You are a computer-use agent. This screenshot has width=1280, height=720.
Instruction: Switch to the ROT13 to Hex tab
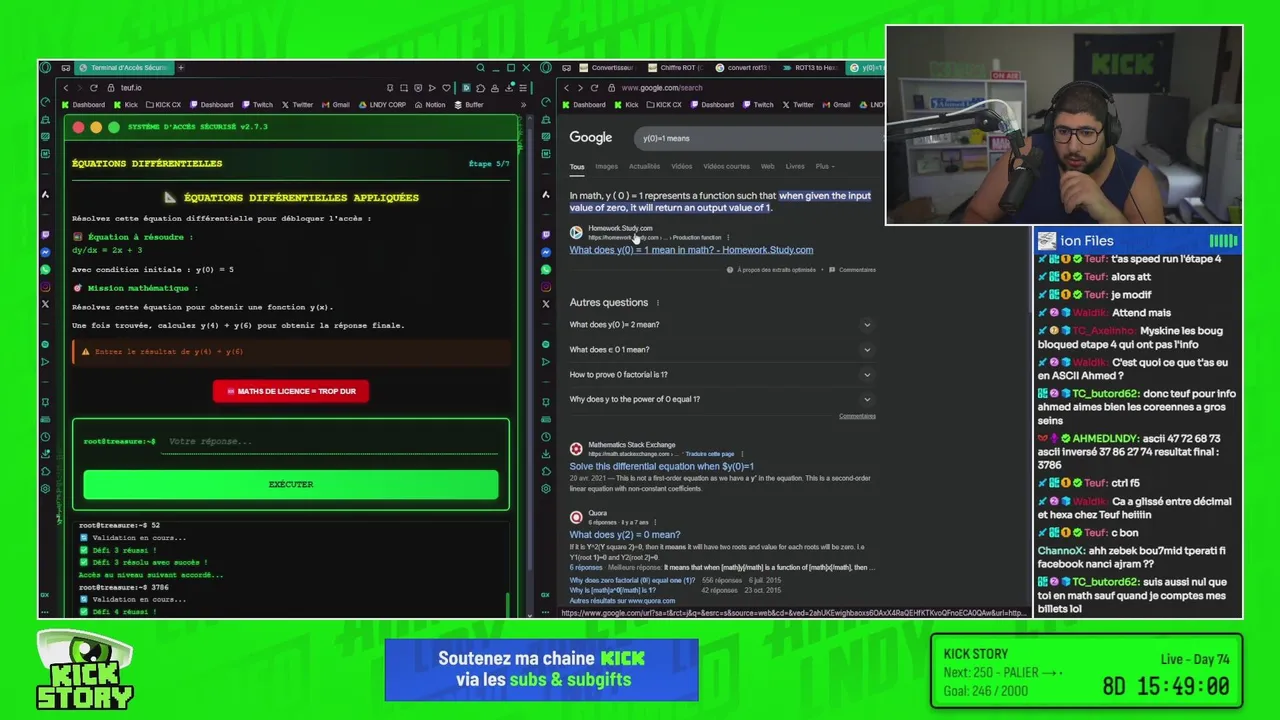(811, 68)
